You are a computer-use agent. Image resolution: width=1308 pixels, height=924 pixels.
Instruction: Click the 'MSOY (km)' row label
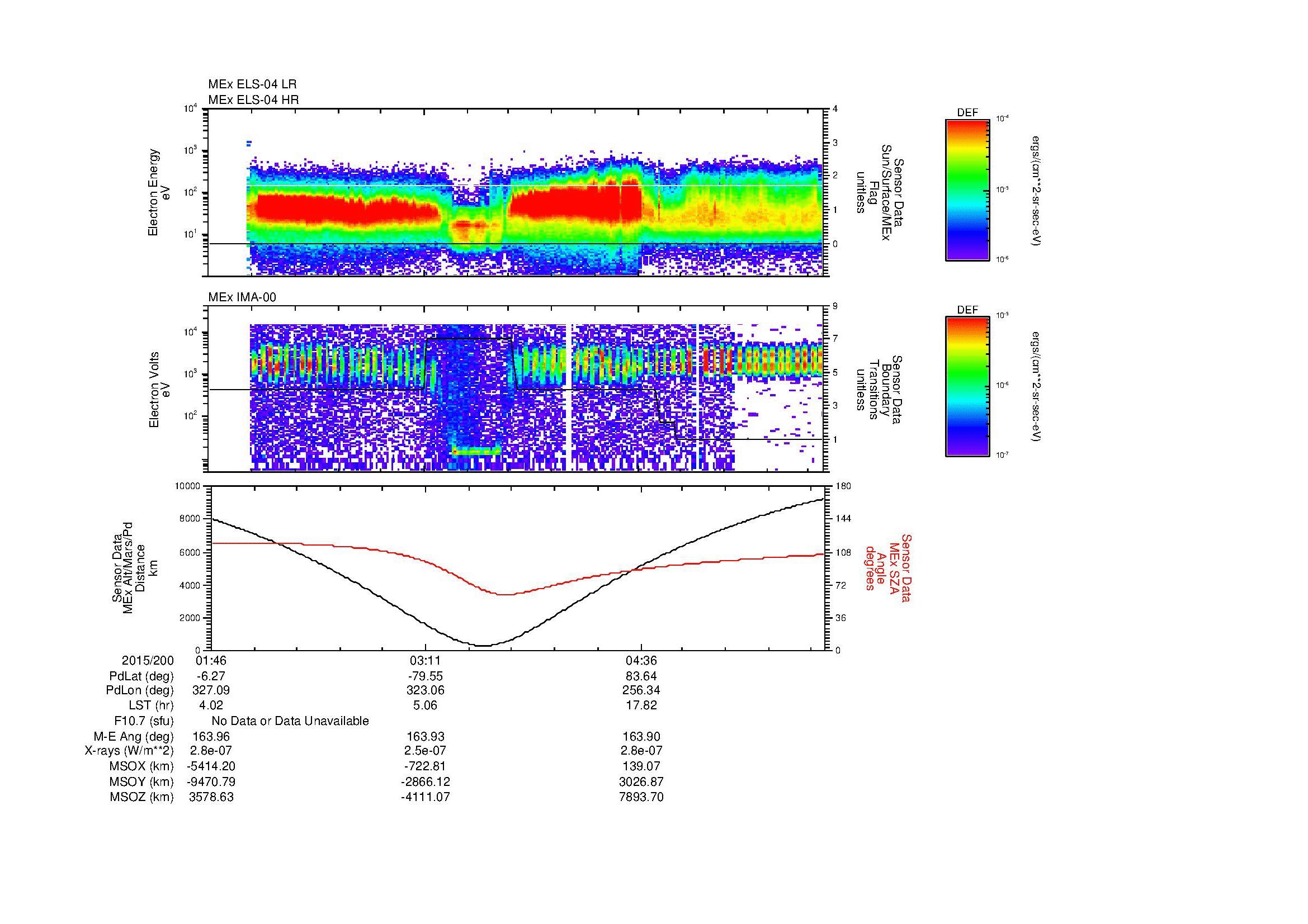pyautogui.click(x=141, y=781)
